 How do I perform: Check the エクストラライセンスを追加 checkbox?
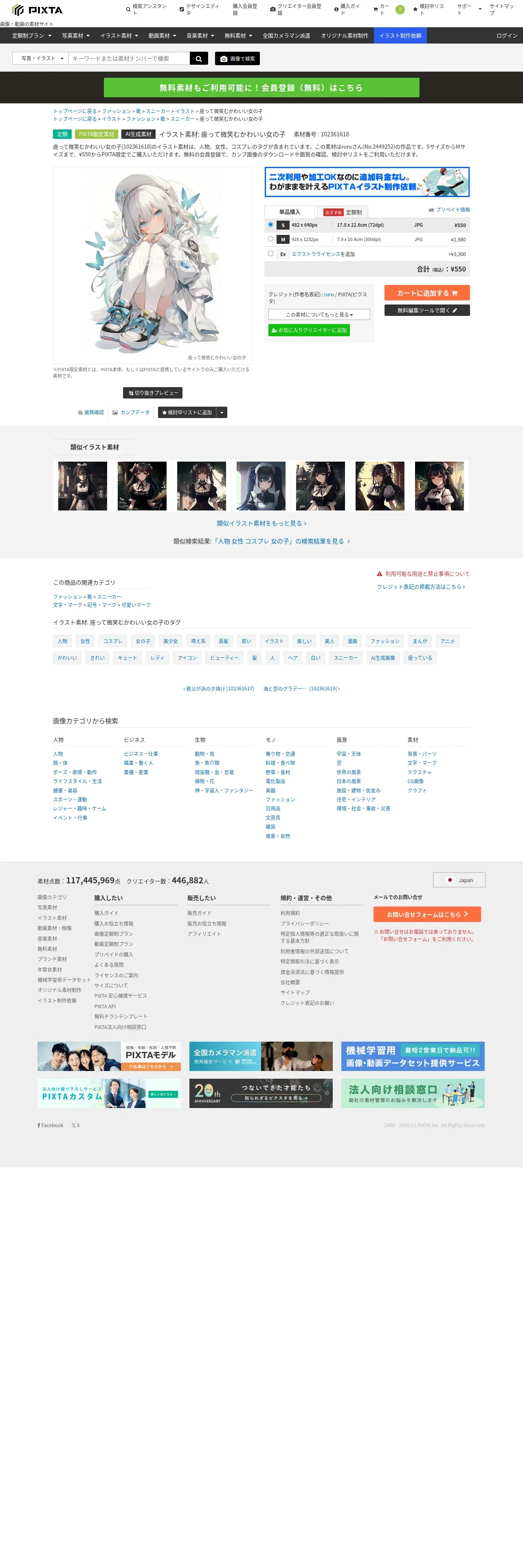point(270,254)
